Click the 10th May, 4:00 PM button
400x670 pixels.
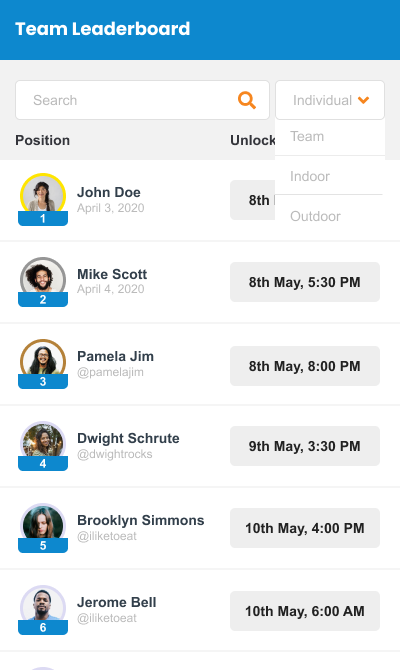click(305, 528)
